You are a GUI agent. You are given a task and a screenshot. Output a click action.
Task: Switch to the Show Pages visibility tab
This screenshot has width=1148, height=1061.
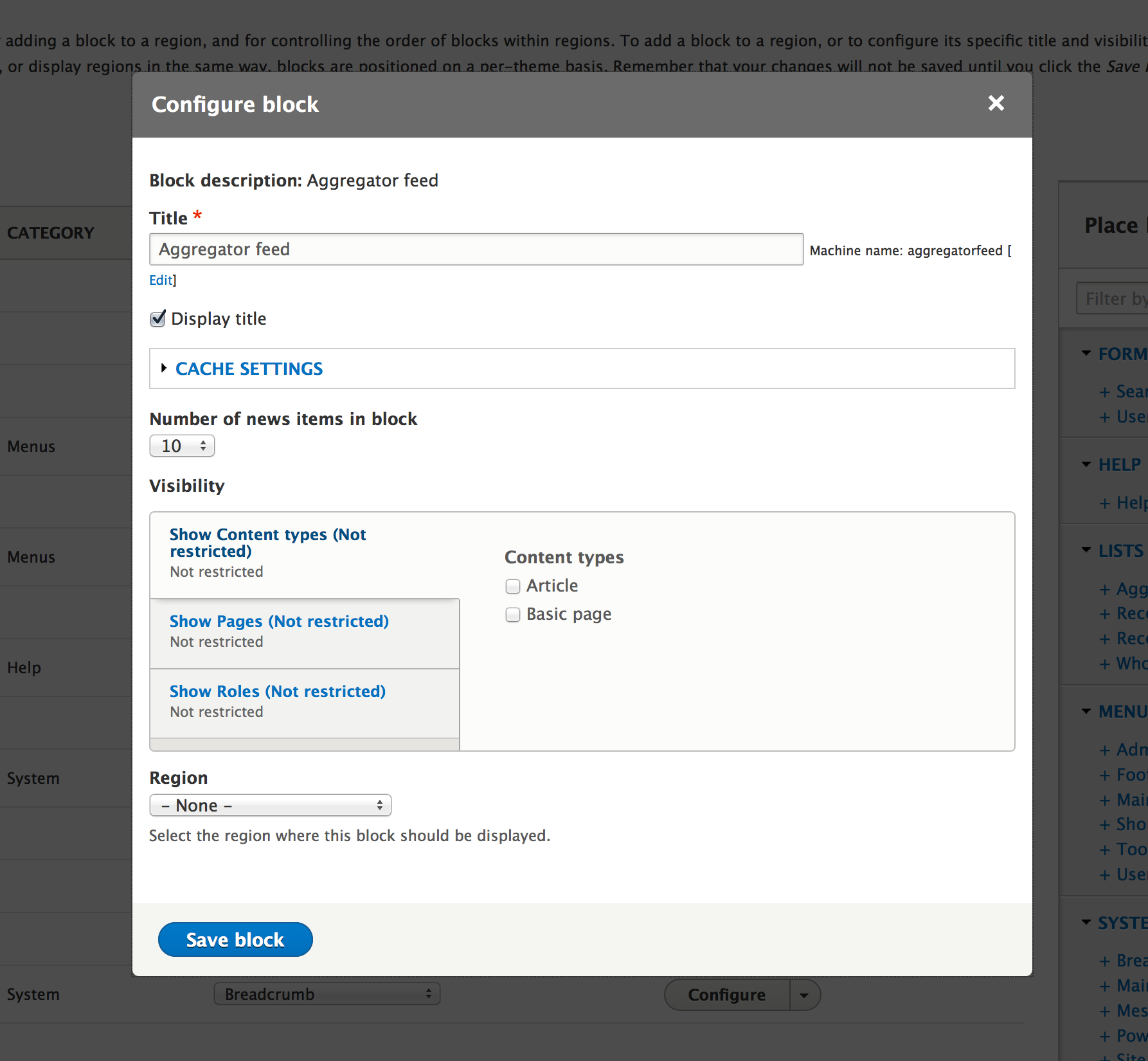pyautogui.click(x=279, y=621)
